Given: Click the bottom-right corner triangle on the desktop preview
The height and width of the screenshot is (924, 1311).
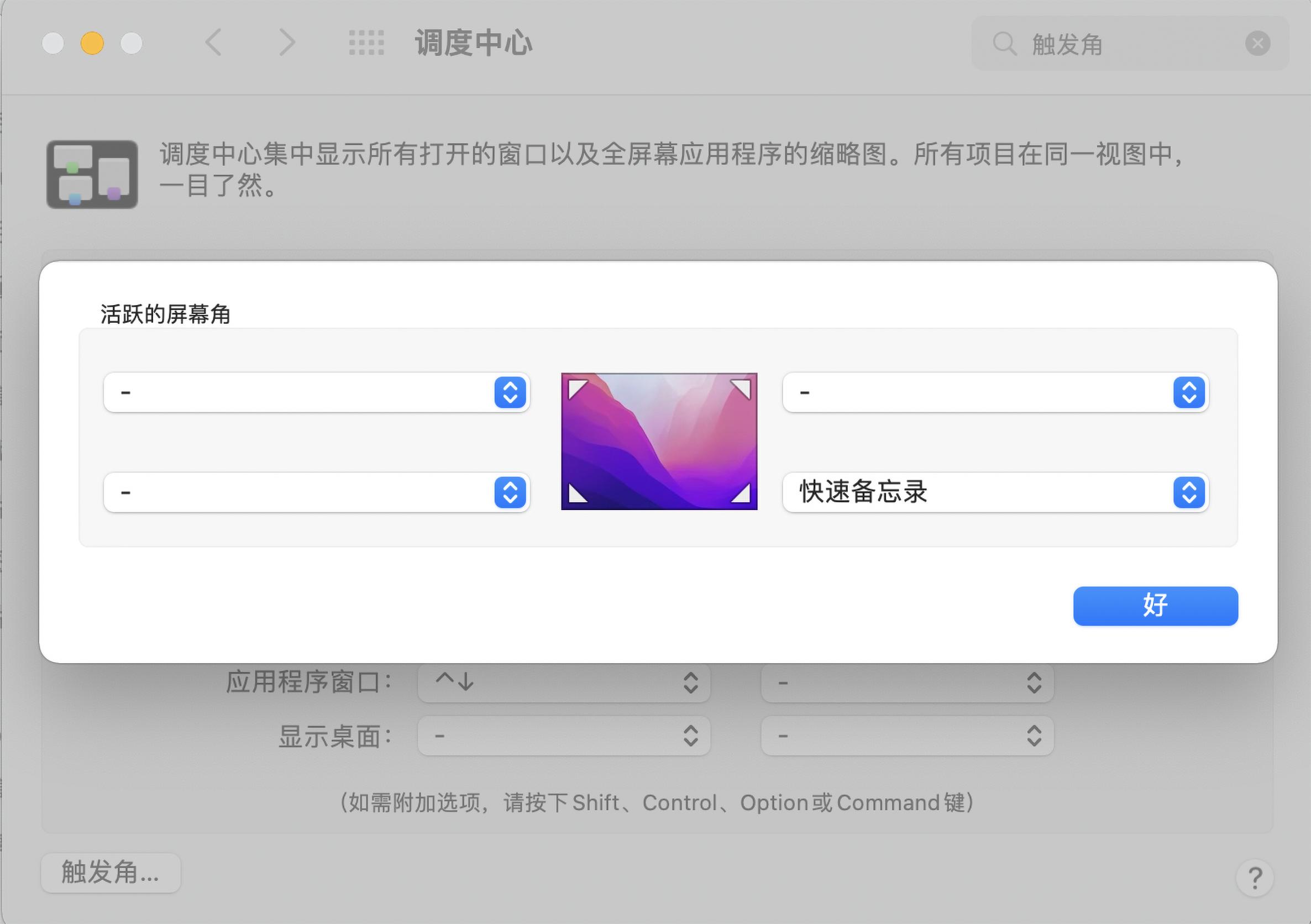Looking at the screenshot, I should (741, 495).
